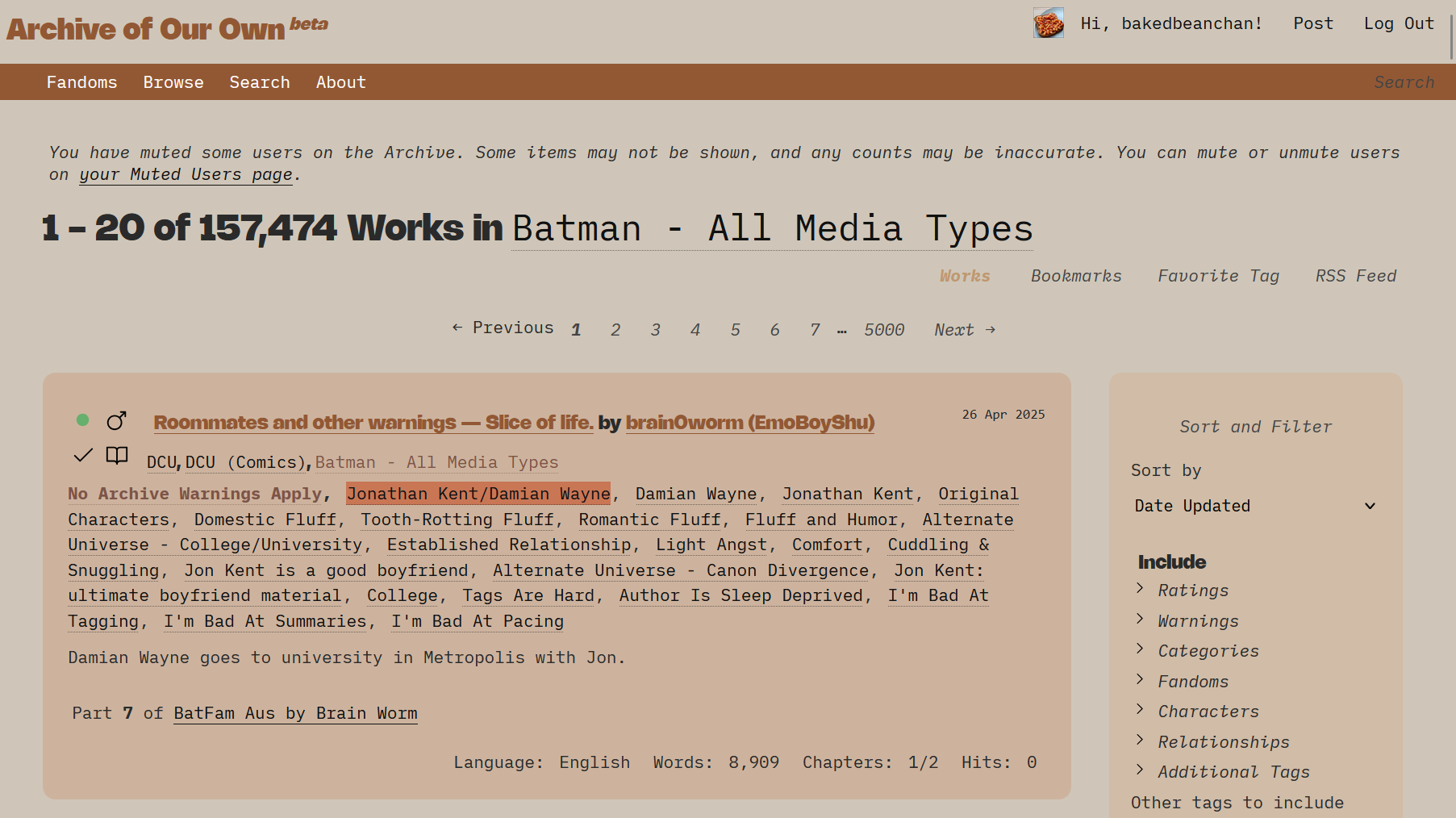This screenshot has height=818, width=1456.
Task: Open series BatFam Aus by Brain Worm
Action: 295,713
